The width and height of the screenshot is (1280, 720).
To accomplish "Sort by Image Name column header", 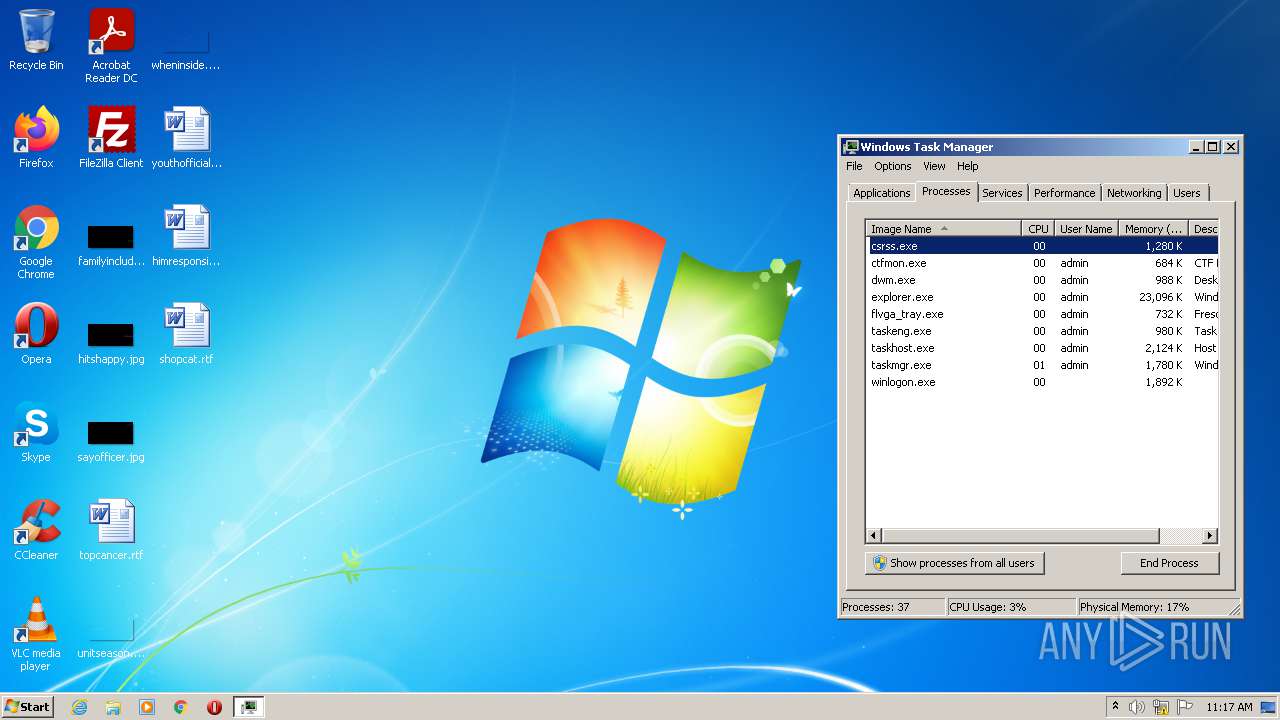I will pos(944,229).
